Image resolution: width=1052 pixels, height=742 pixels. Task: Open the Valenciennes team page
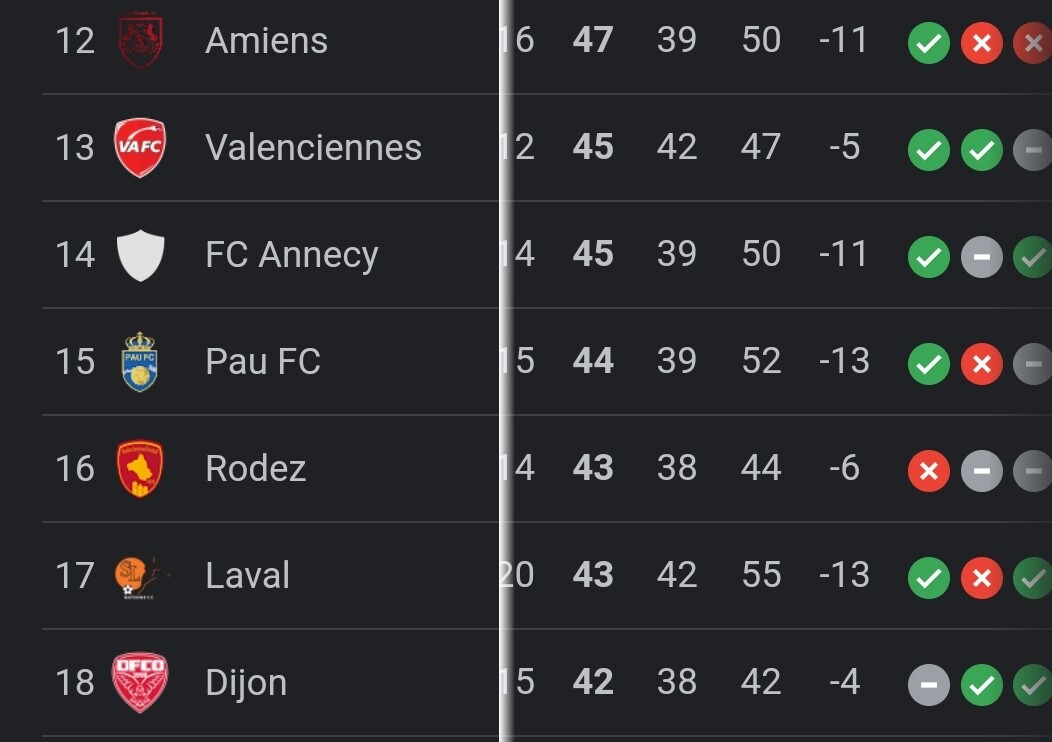click(x=313, y=148)
